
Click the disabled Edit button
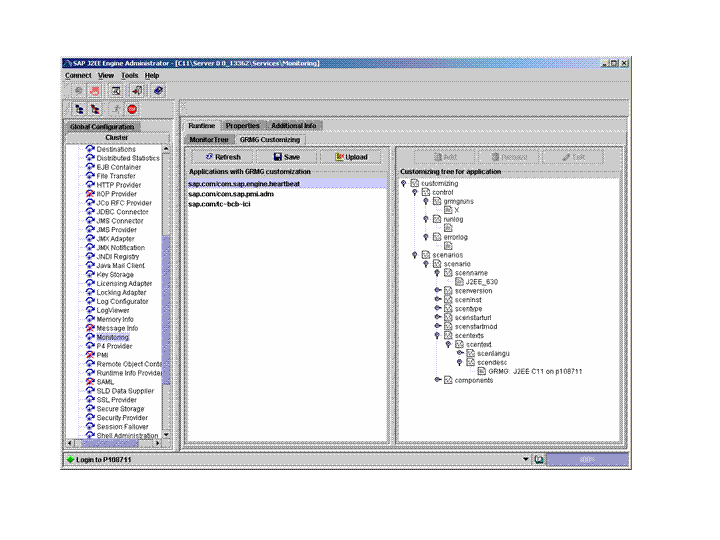(x=573, y=157)
